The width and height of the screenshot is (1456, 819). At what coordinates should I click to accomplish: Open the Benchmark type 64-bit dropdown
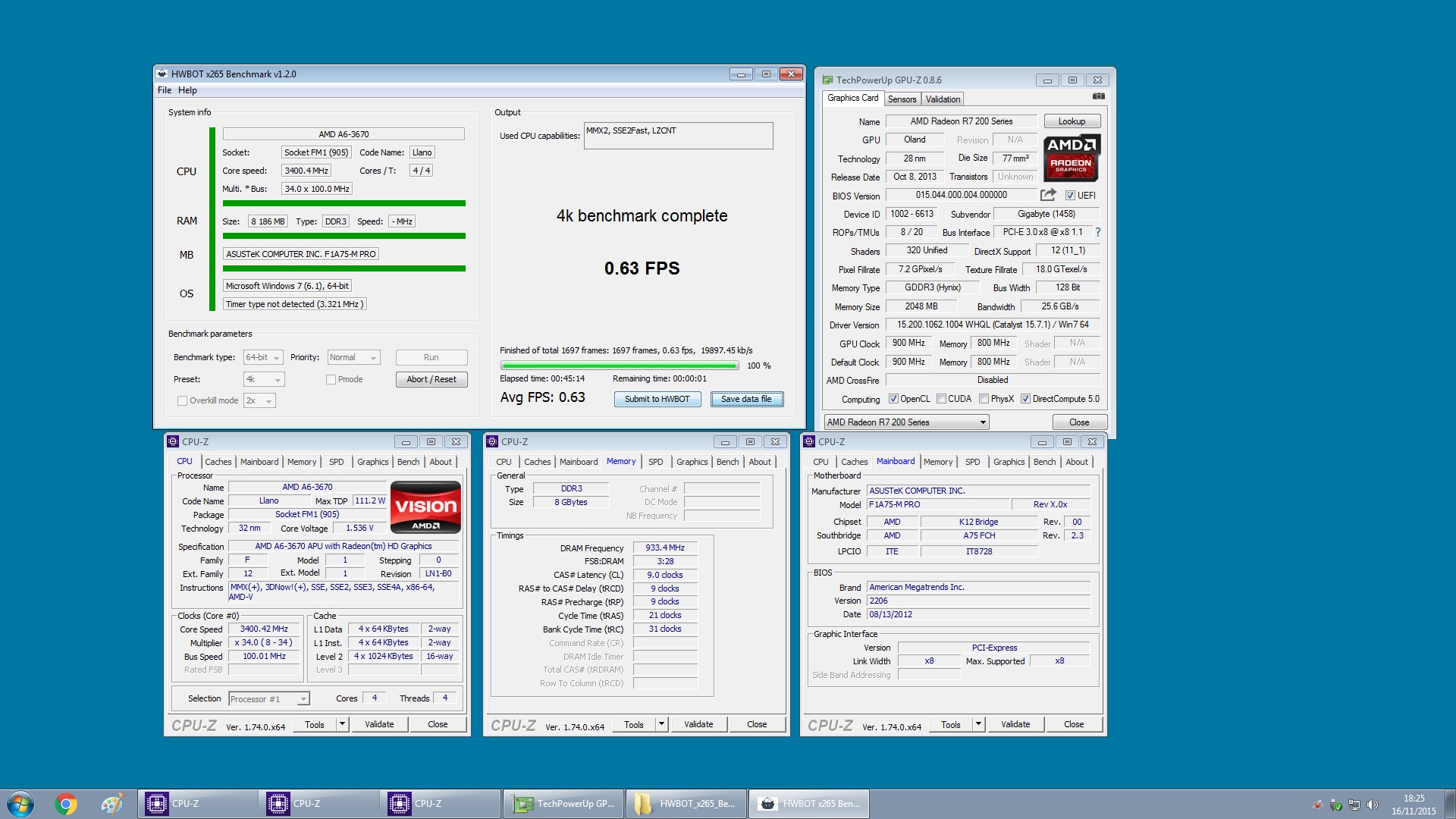click(x=263, y=357)
